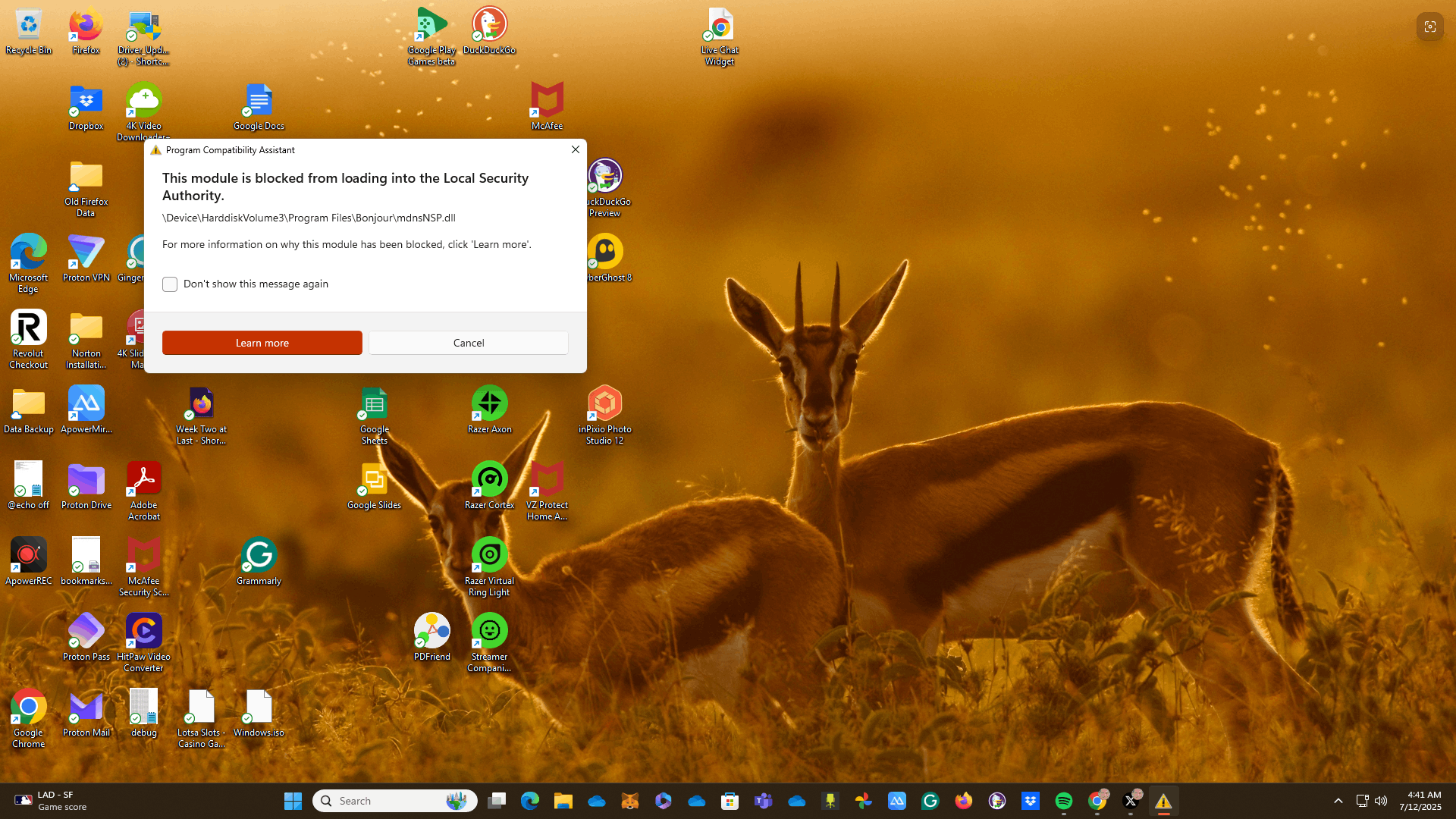Screen dimensions: 1456x819
Task: Select the Google Docs desktop icon
Action: click(259, 108)
